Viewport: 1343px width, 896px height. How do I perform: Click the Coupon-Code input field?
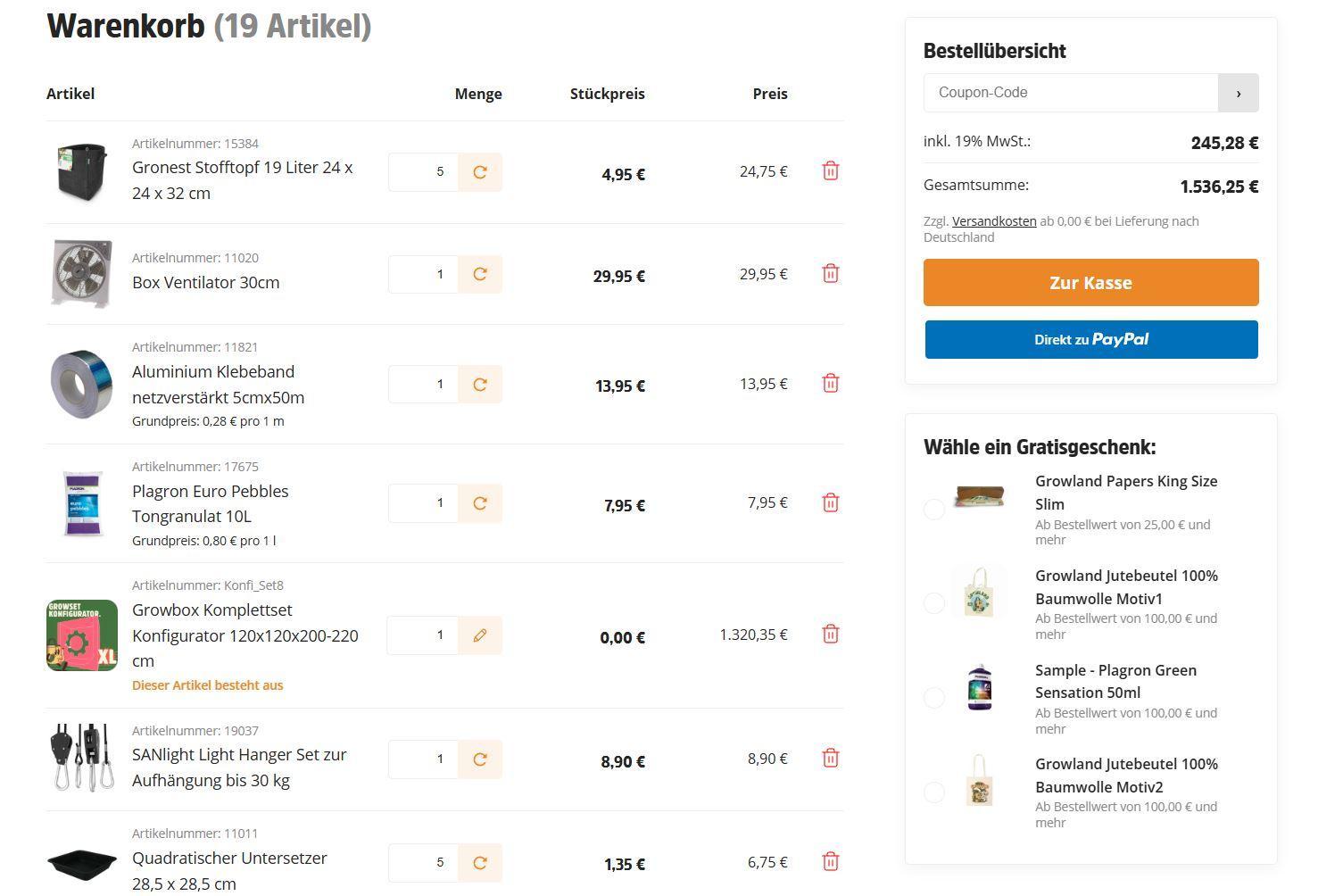click(x=1071, y=93)
